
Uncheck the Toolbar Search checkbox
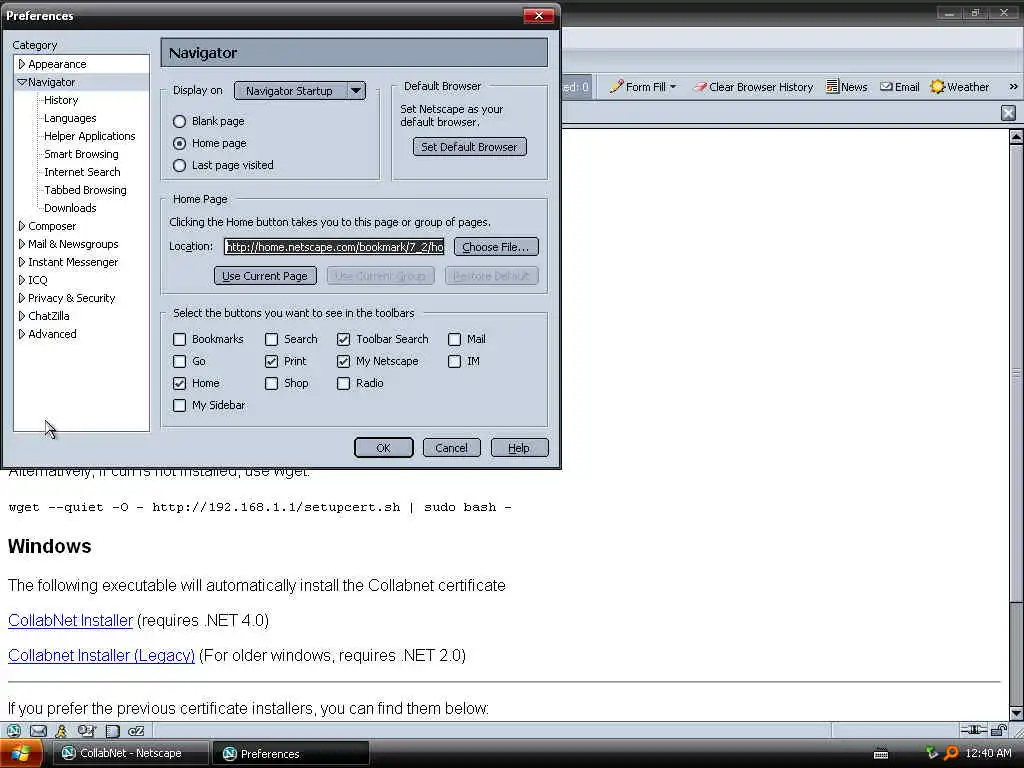pos(344,339)
